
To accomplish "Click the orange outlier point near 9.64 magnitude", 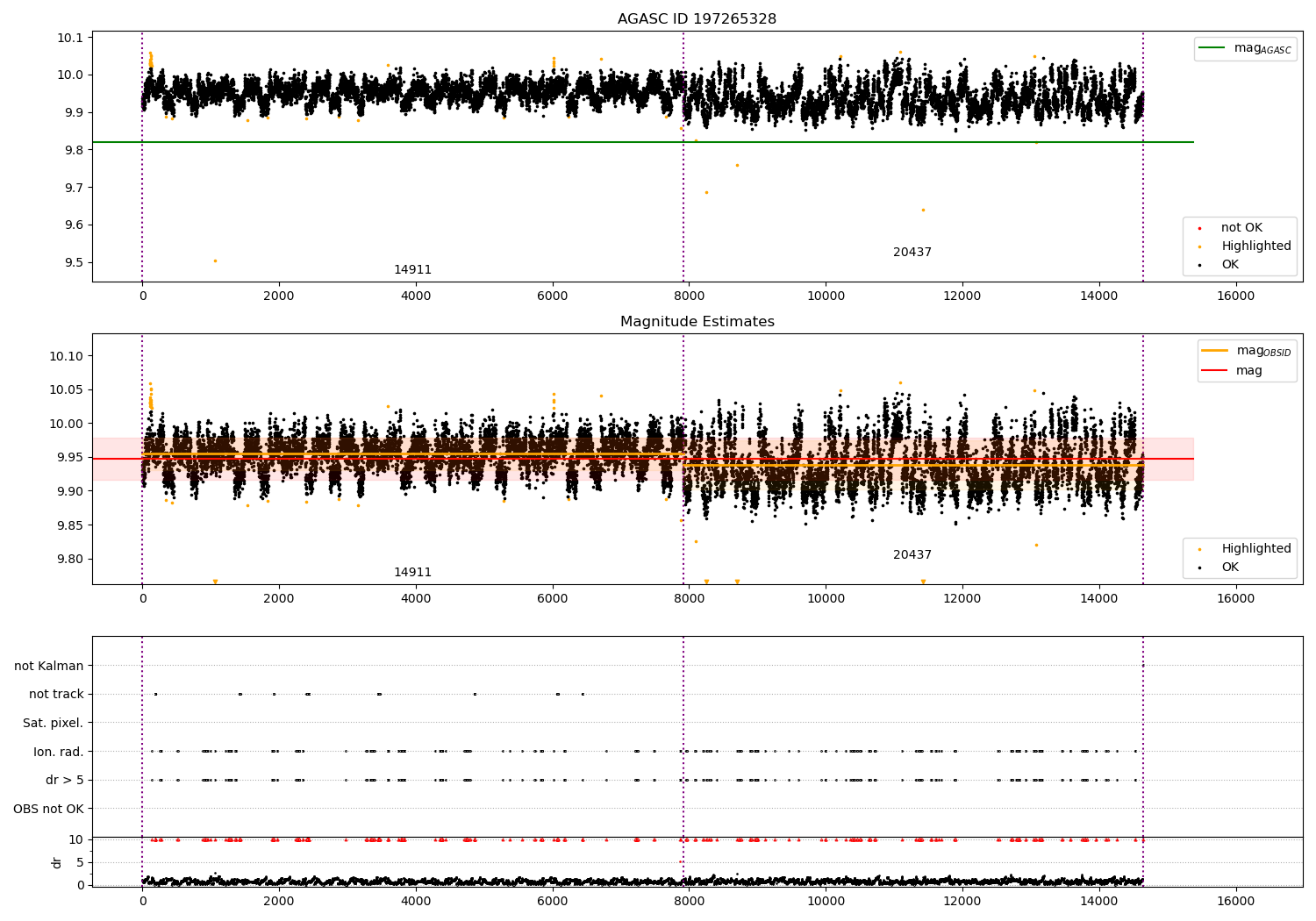I will (923, 210).
